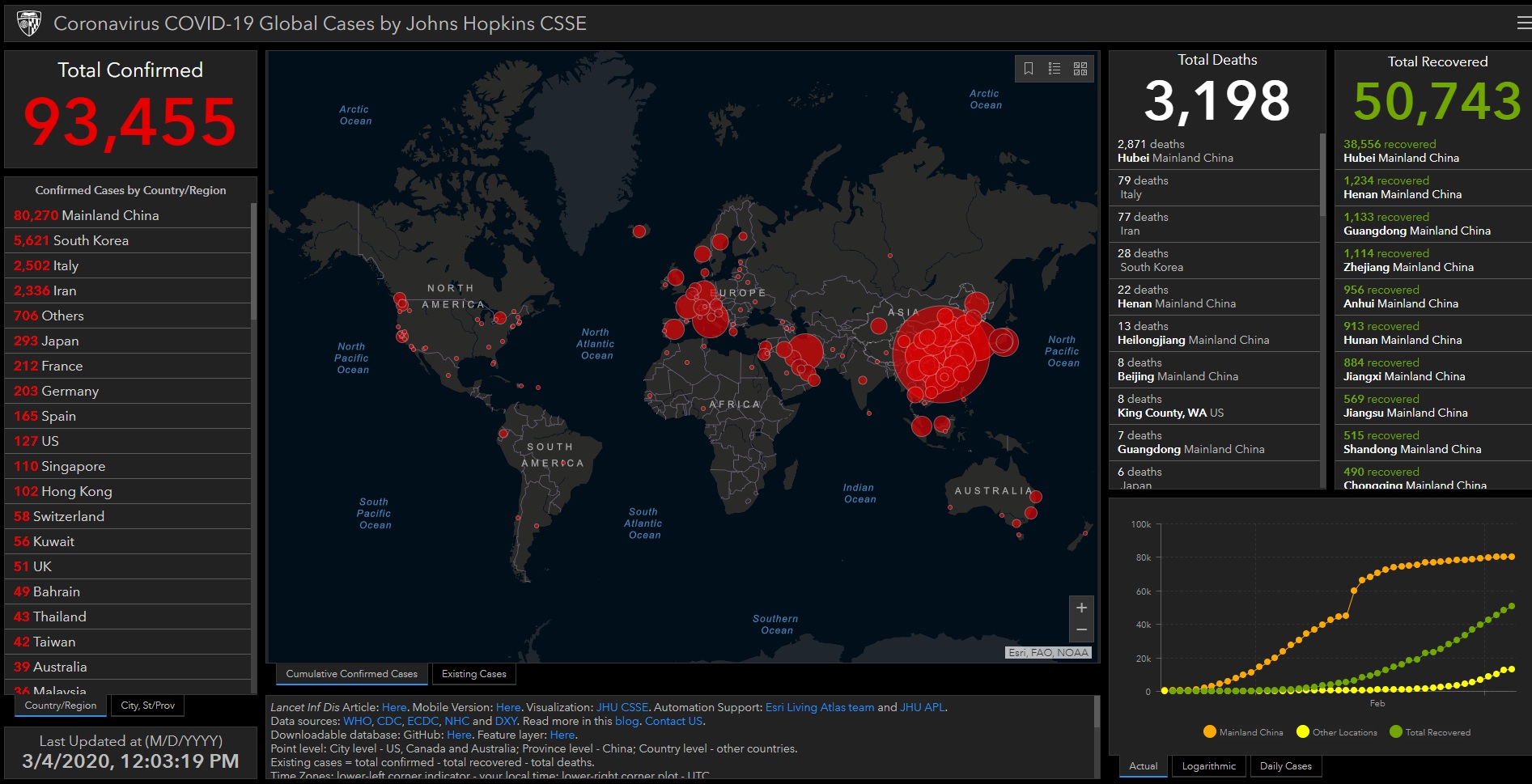This screenshot has width=1532, height=784.
Task: Click the Esri, FAO, NOAA attribution
Action: [1048, 653]
